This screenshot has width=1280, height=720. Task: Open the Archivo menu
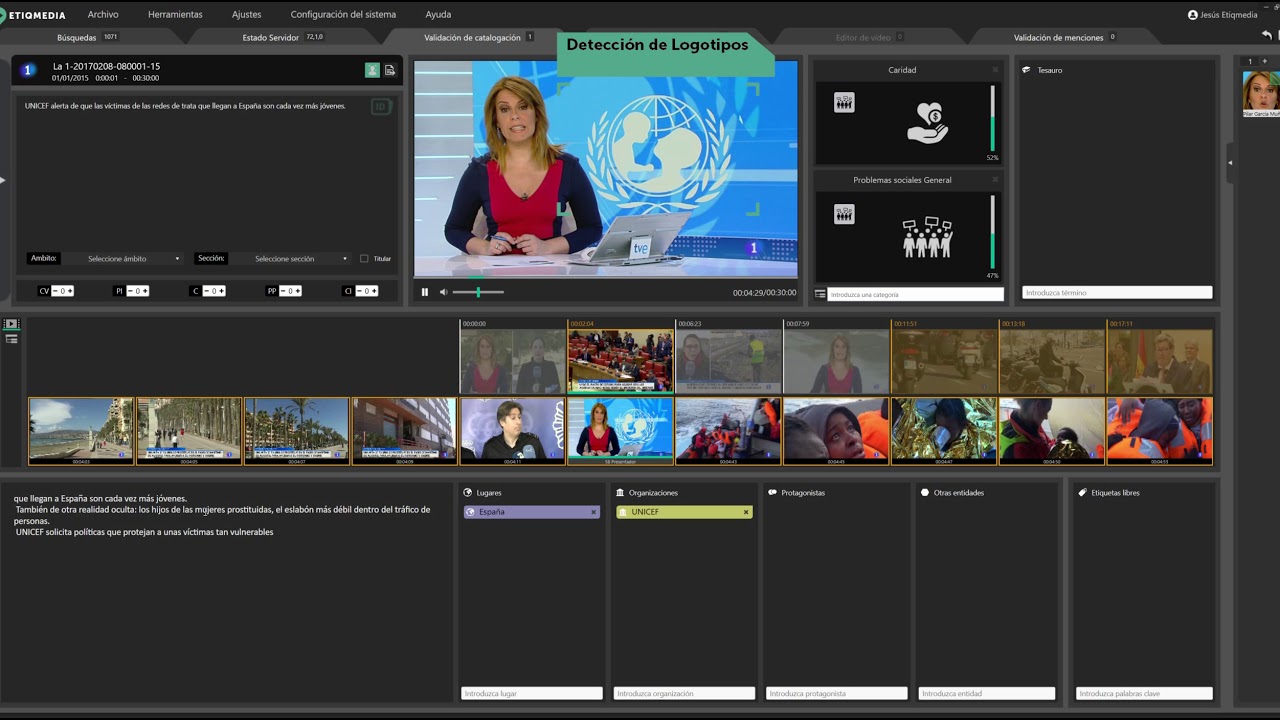tap(103, 14)
